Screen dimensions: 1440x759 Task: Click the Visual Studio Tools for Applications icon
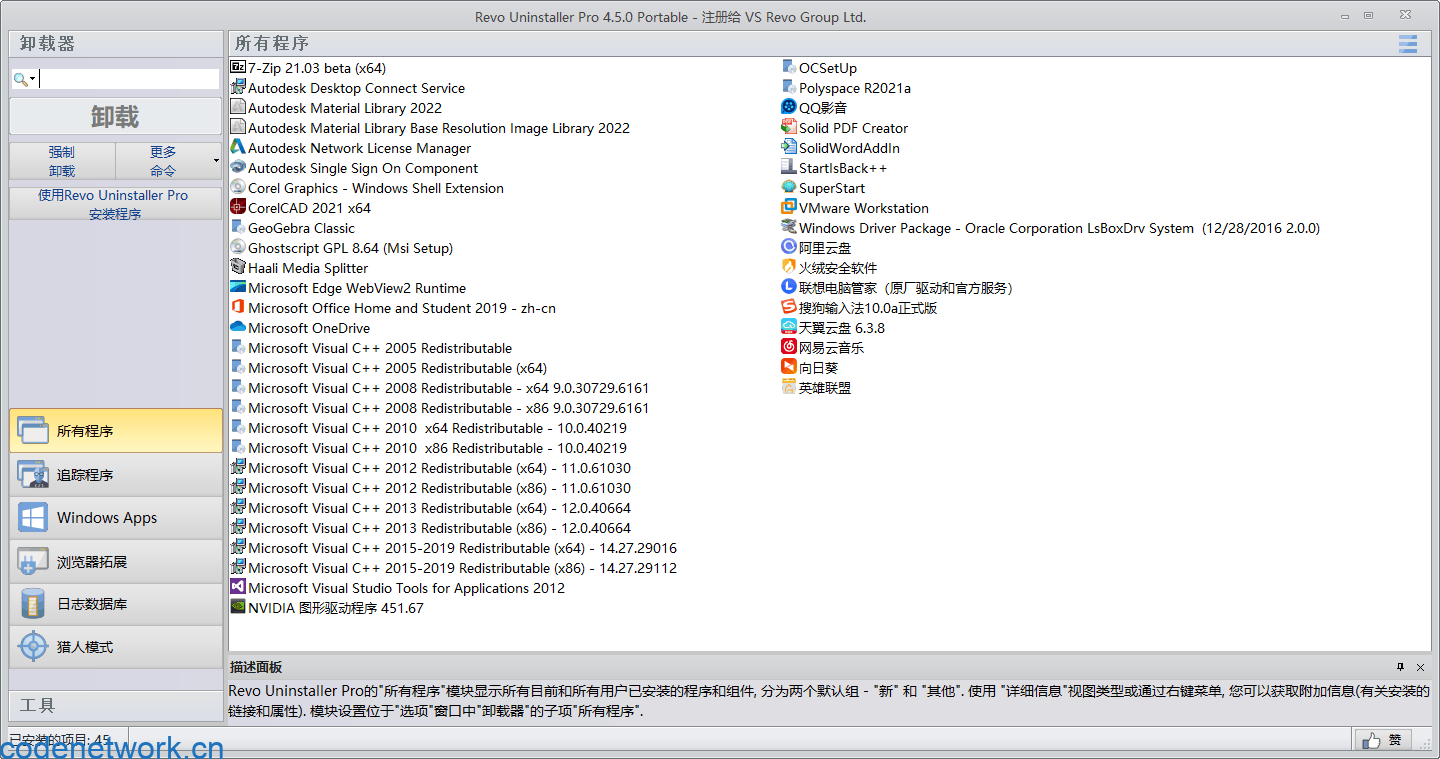coord(238,588)
